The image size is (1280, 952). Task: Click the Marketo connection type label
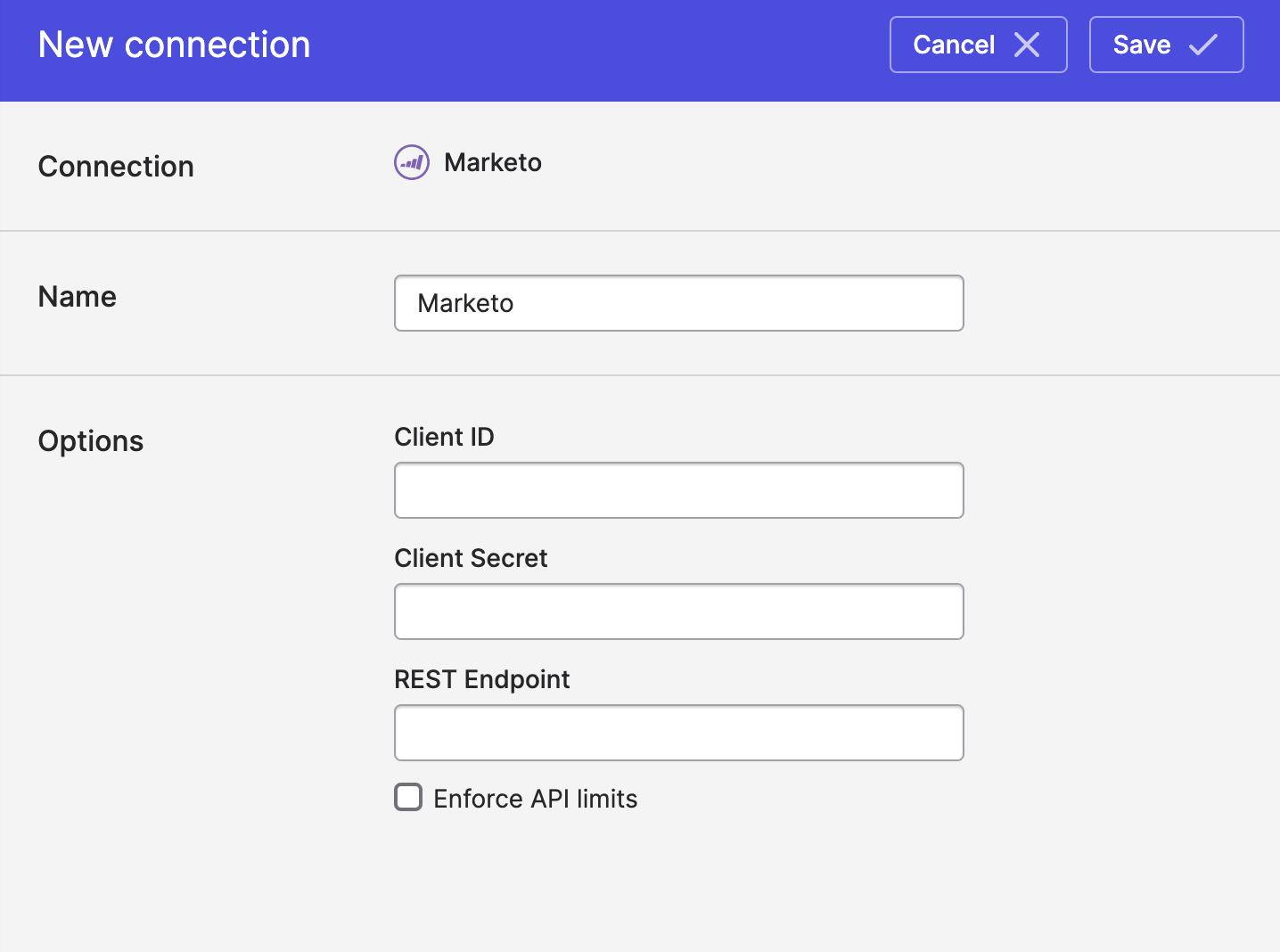(x=493, y=162)
